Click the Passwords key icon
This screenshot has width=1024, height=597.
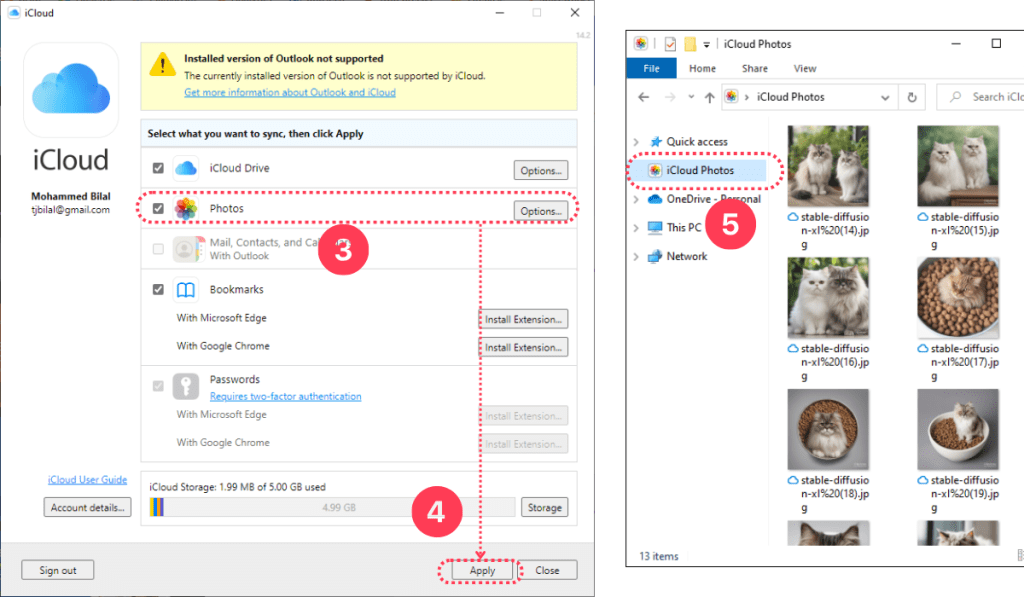pos(186,387)
